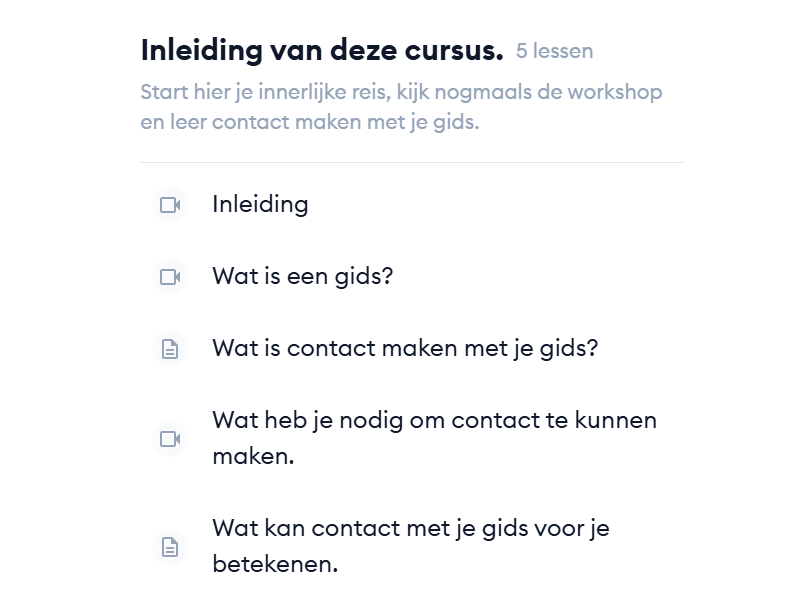Click the video icon beside the Inleiding lesson

[170, 205]
